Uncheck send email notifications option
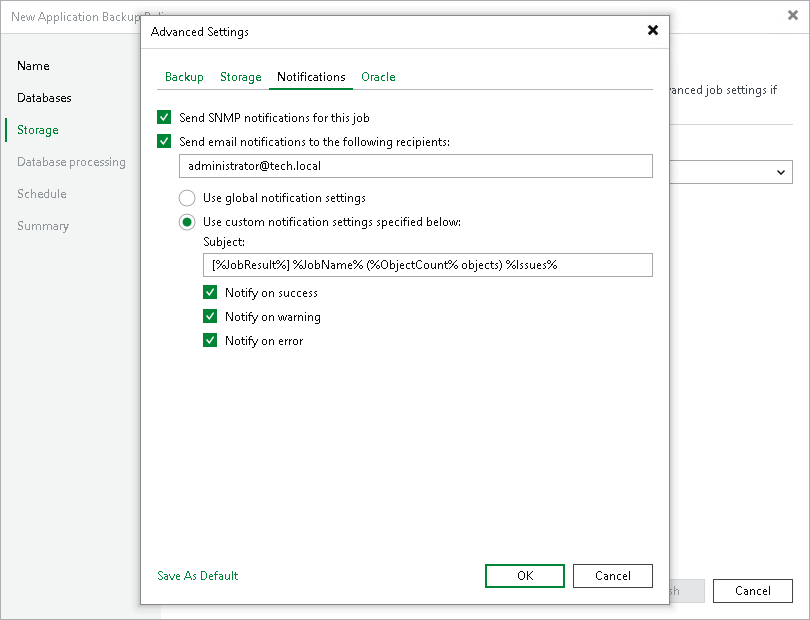 pyautogui.click(x=165, y=141)
